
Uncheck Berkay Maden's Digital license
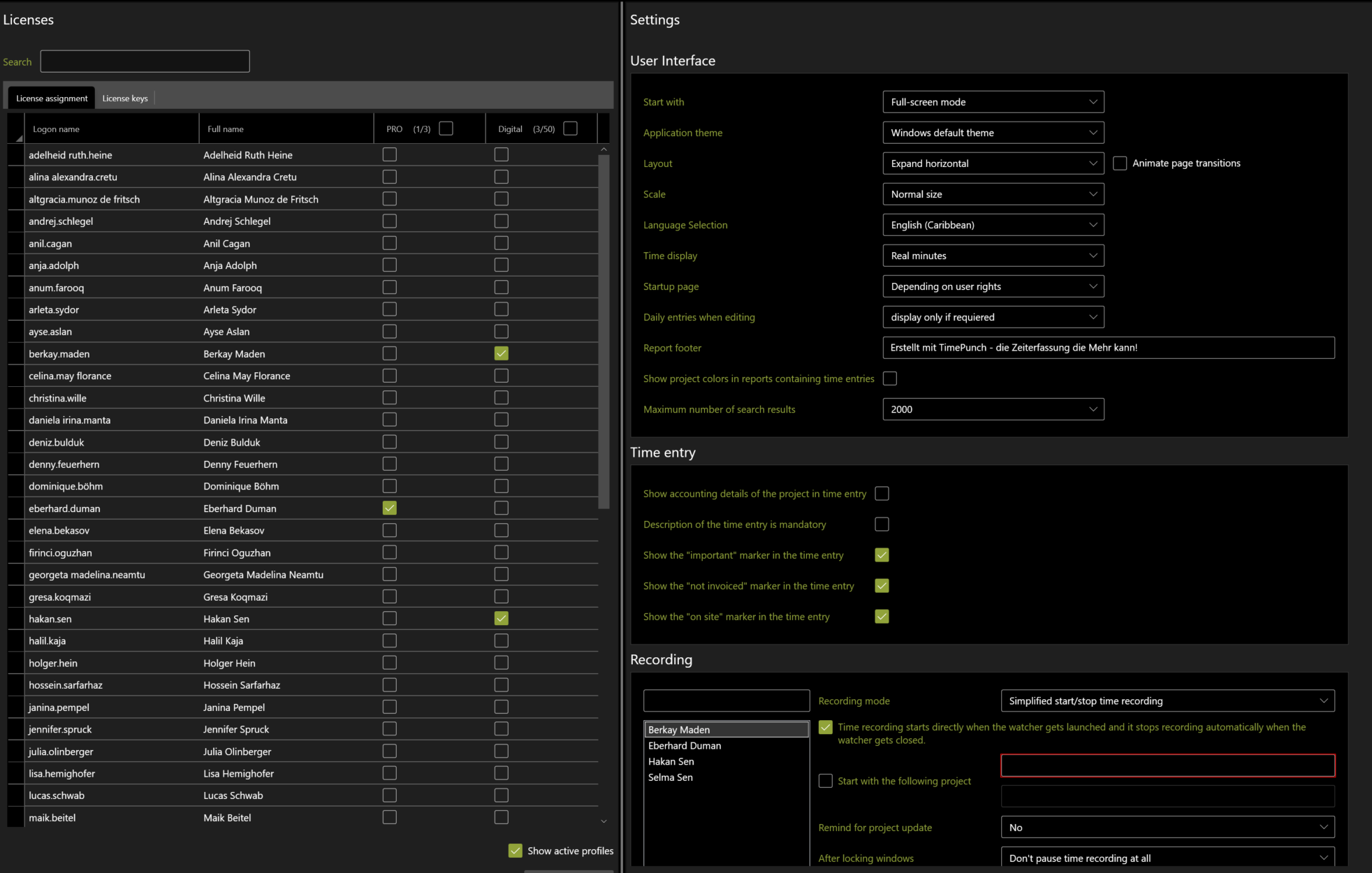501,353
